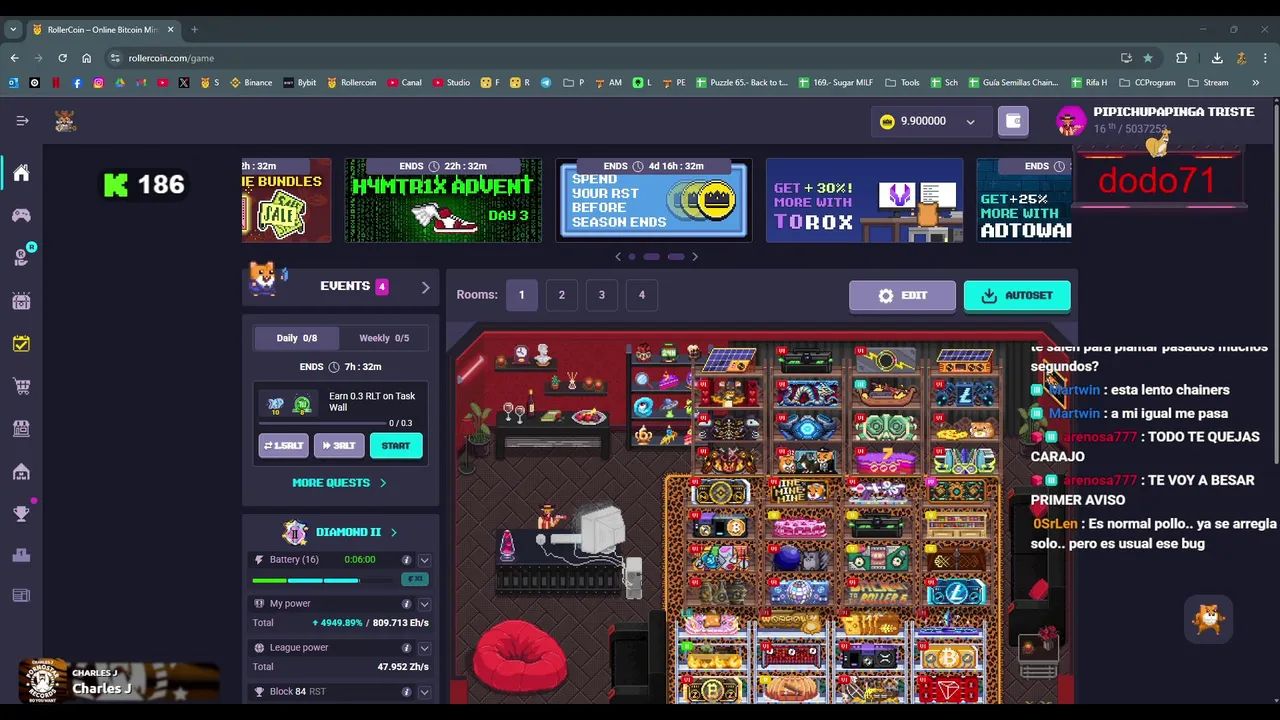Viewport: 1280px width, 720px height.
Task: Follow the MORE QUESTS link
Action: click(339, 483)
